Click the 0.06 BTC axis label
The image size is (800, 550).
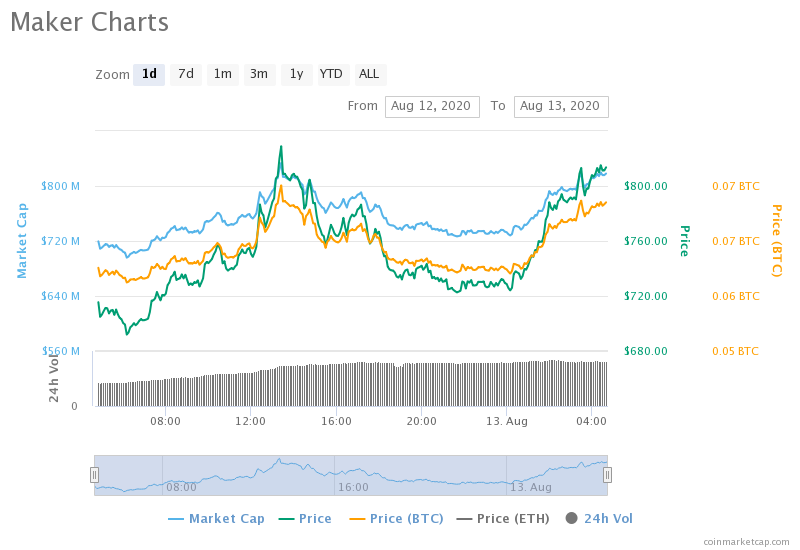coord(736,296)
